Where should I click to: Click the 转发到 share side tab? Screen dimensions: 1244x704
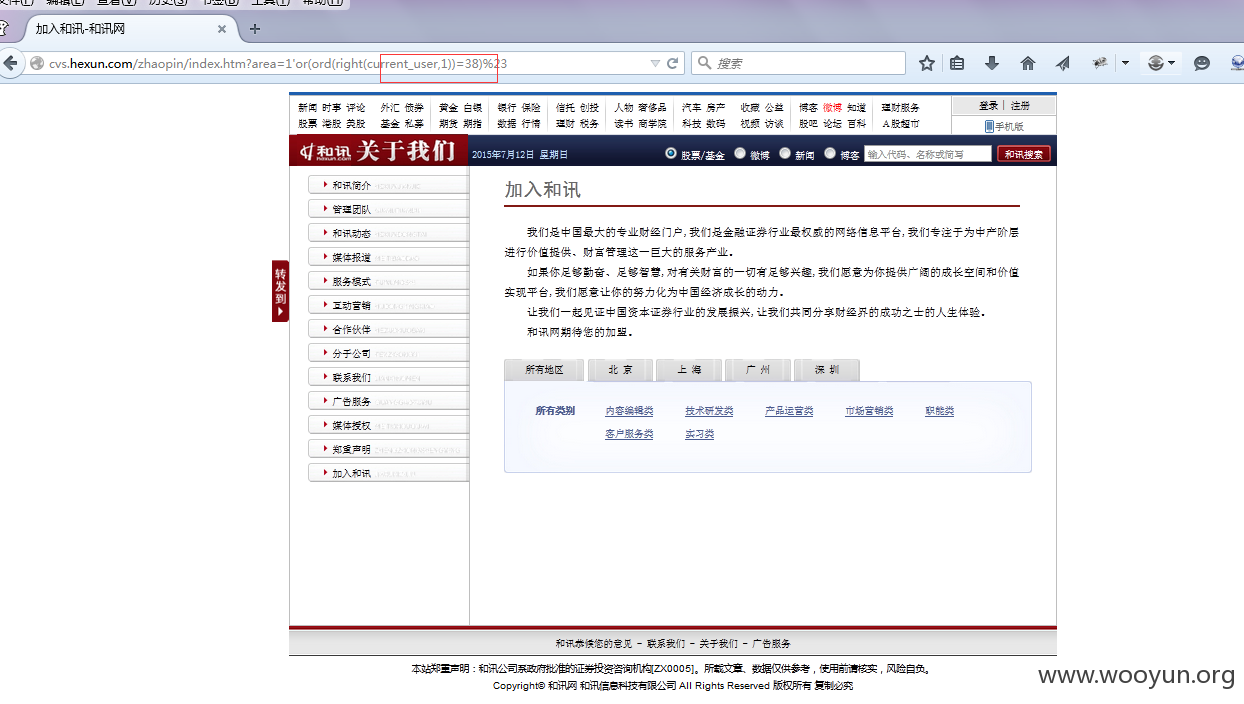[x=280, y=291]
